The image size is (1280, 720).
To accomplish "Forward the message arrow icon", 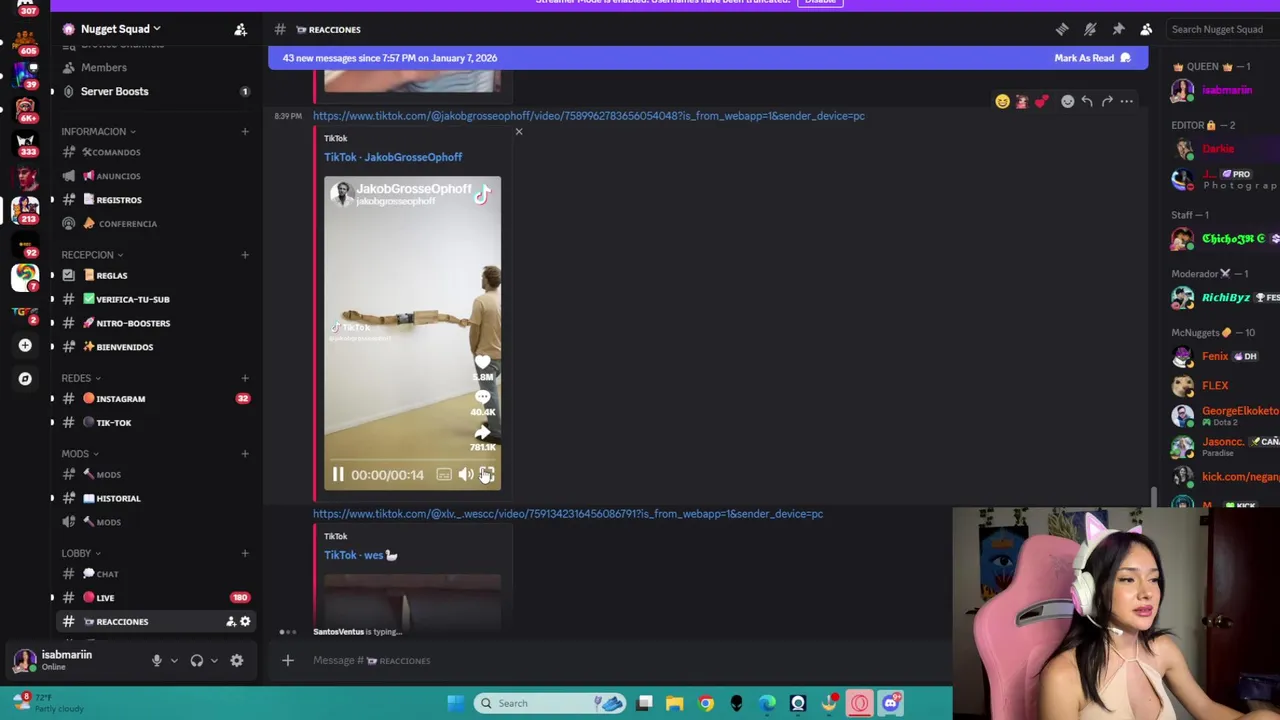I will tap(1107, 101).
